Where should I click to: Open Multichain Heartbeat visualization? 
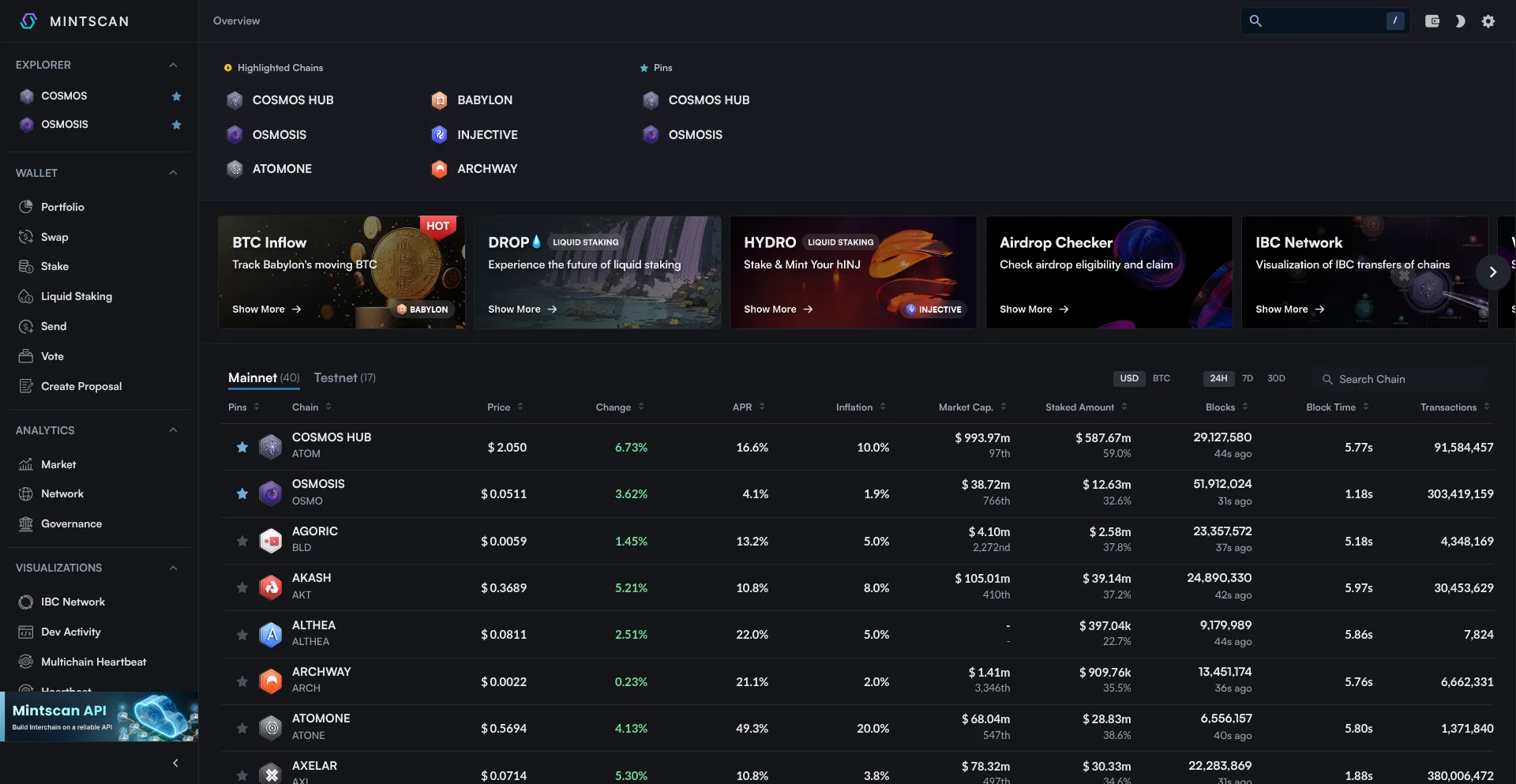[93, 662]
